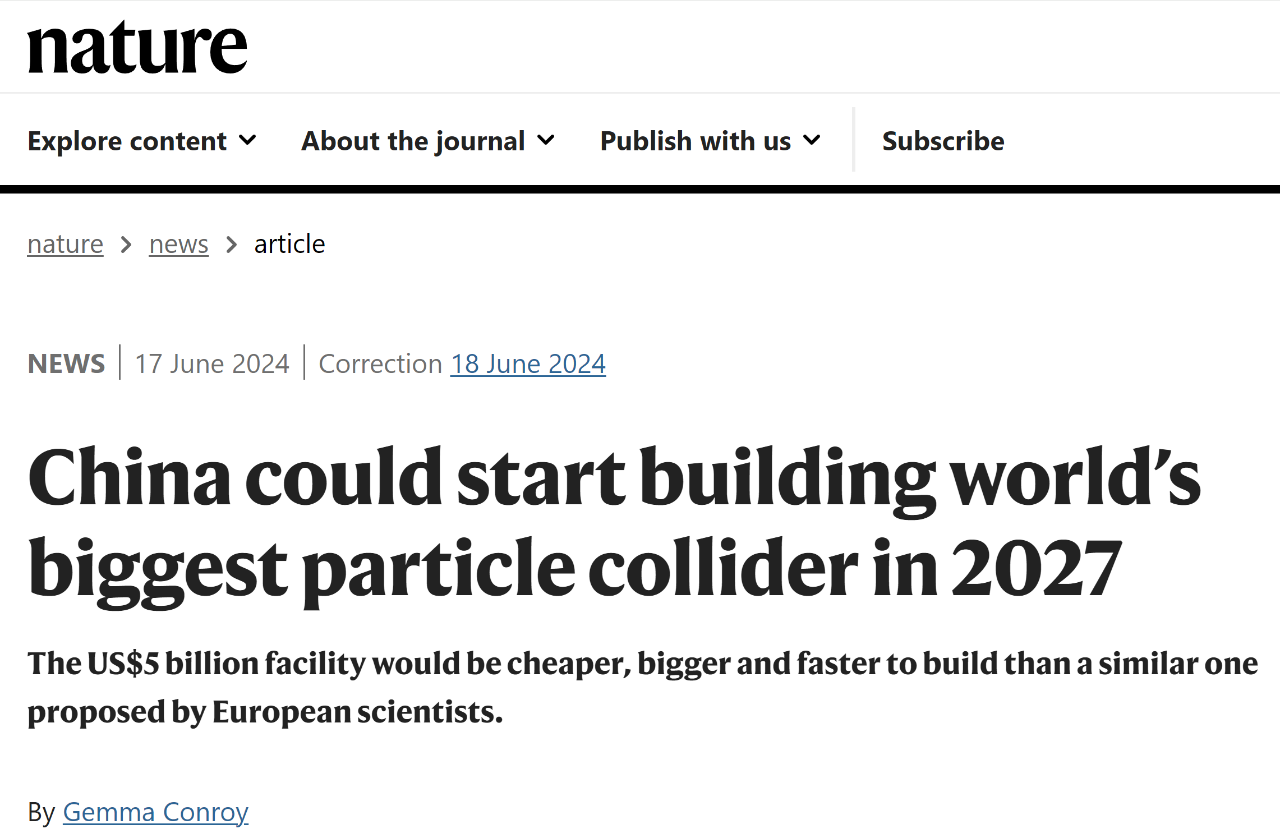Click the NEWS category label
This screenshot has width=1280, height=835.
[66, 363]
